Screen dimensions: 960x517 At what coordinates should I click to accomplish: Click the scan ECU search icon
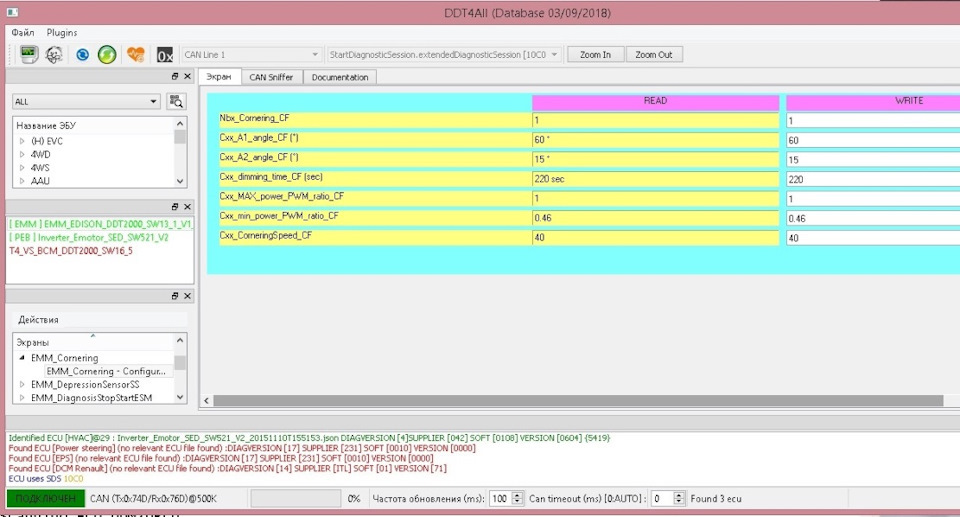(x=176, y=101)
